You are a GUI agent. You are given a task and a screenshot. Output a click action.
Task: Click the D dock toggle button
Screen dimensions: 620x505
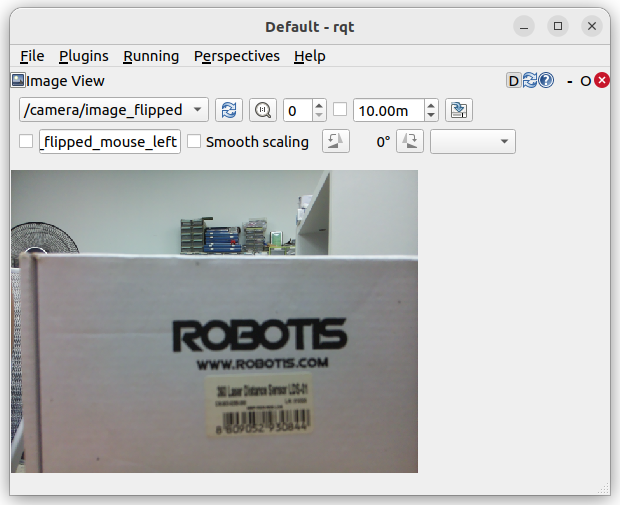514,81
